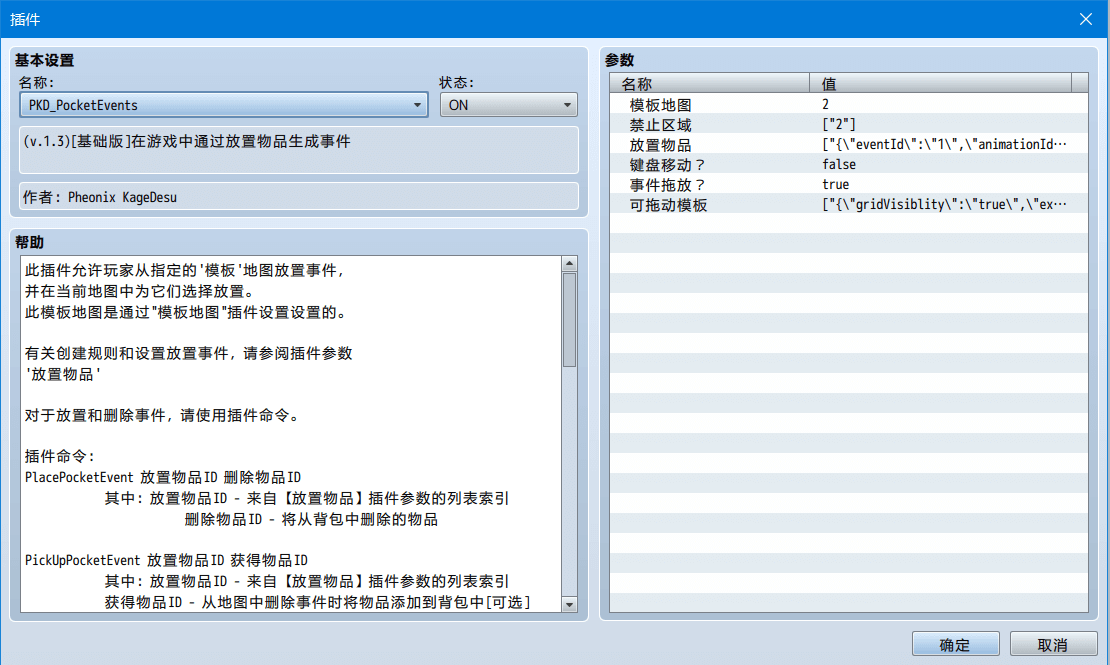
Task: Select the 键盘移动？ parameter row
Action: point(848,164)
